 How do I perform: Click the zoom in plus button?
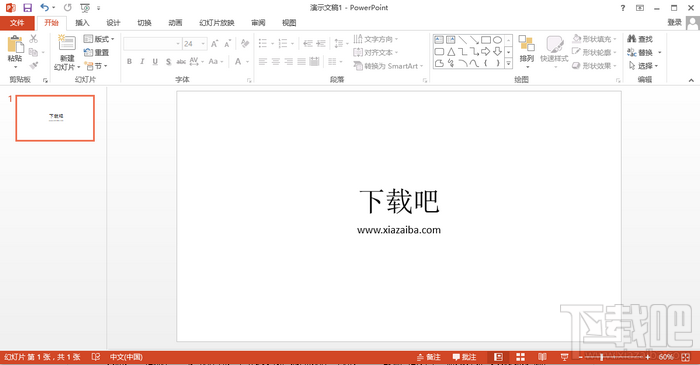(x=647, y=357)
